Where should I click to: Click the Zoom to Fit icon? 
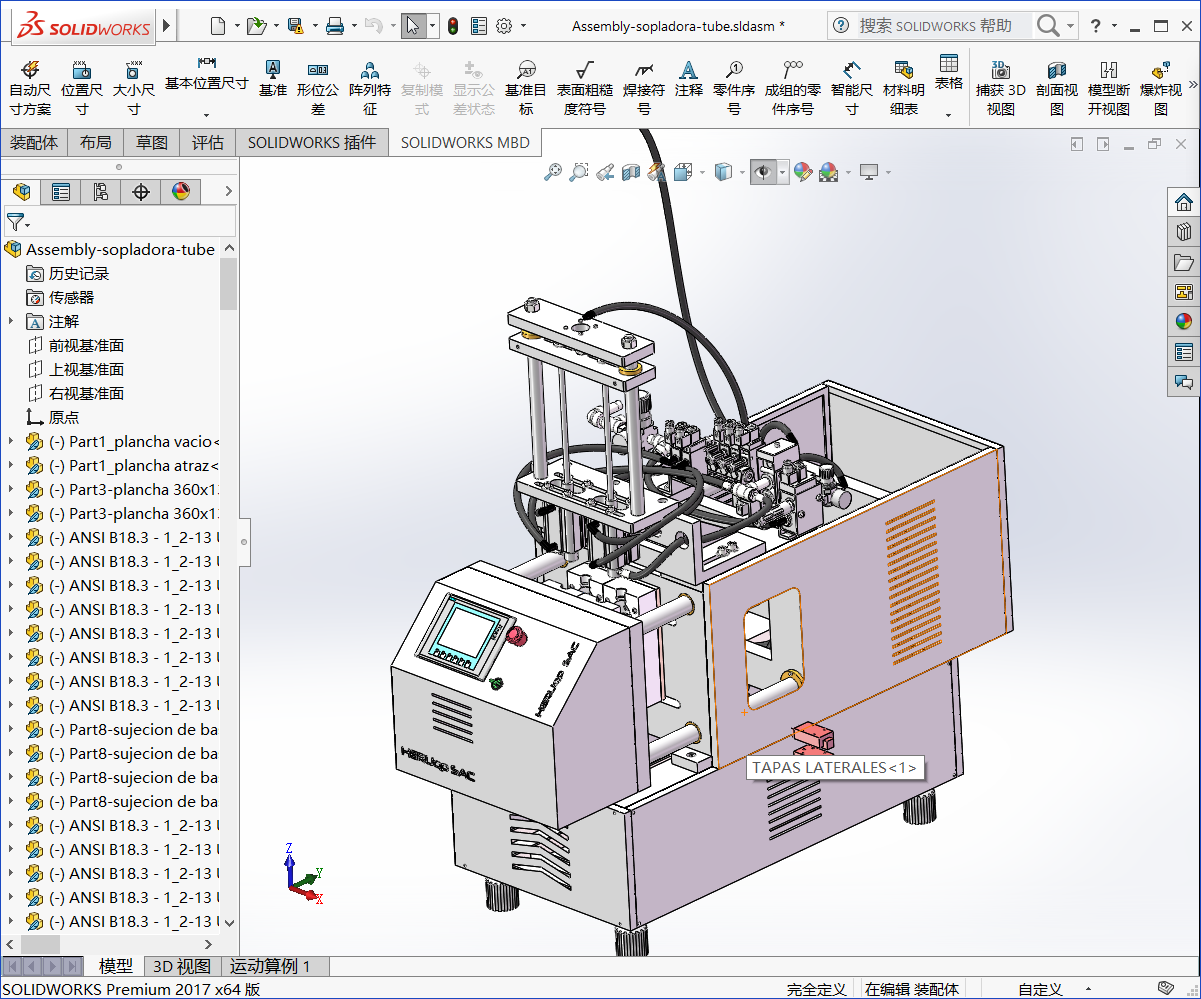551,172
